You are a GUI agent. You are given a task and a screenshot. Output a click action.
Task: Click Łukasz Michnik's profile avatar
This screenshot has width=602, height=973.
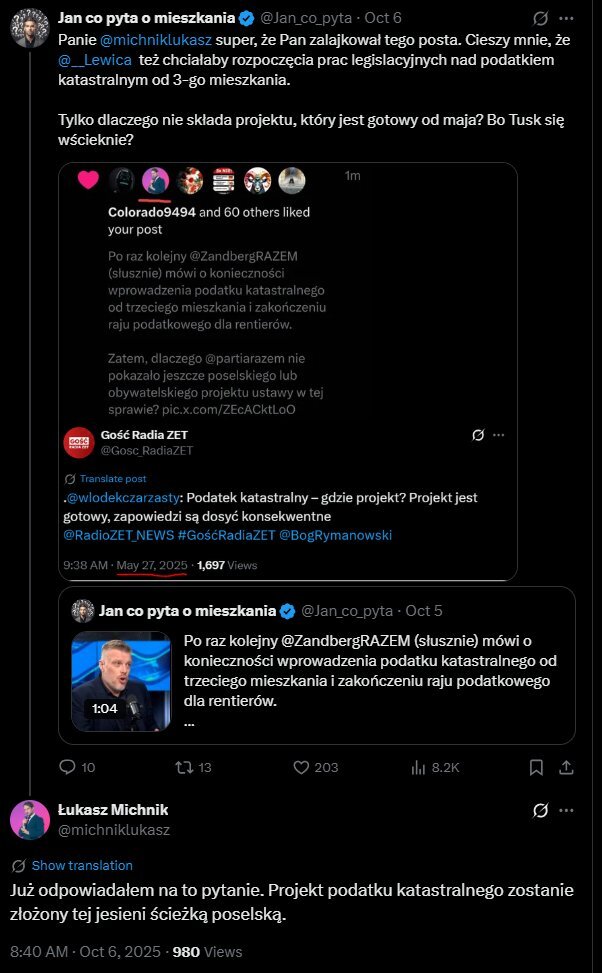click(30, 819)
